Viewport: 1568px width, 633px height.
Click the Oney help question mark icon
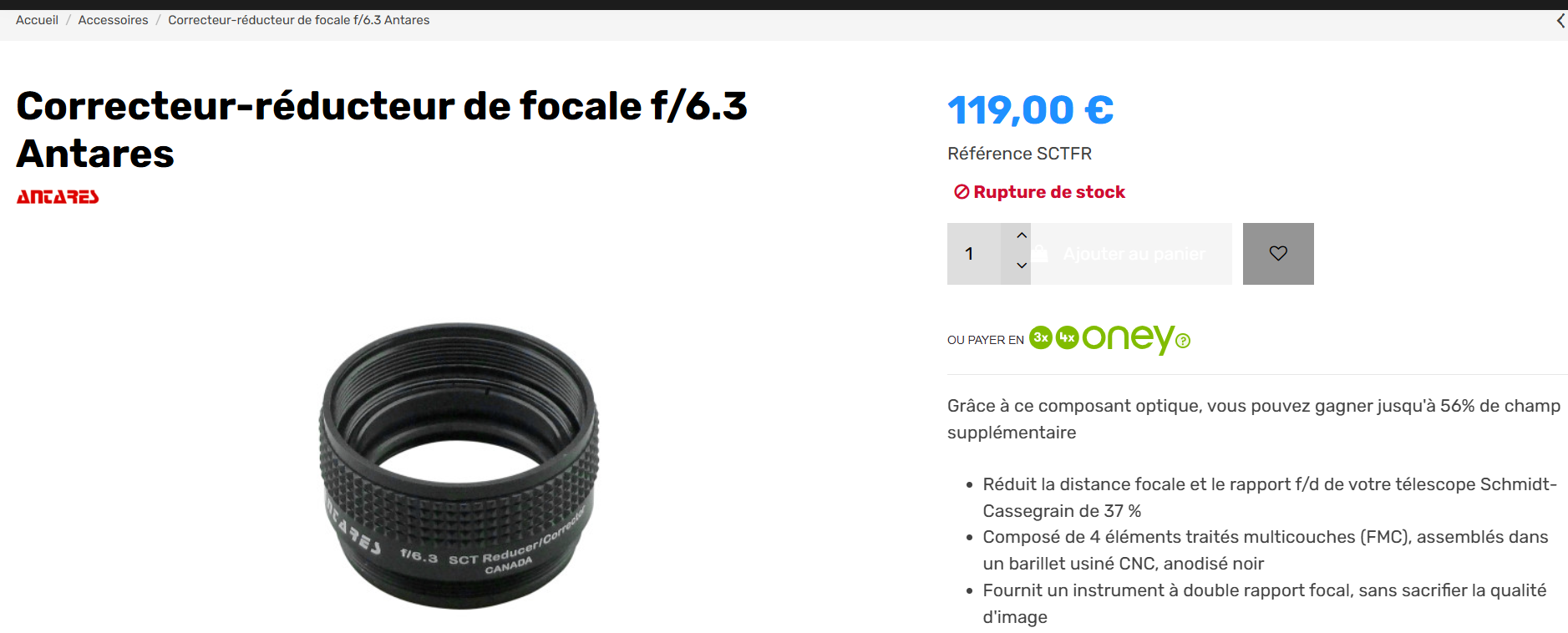pos(1183,341)
